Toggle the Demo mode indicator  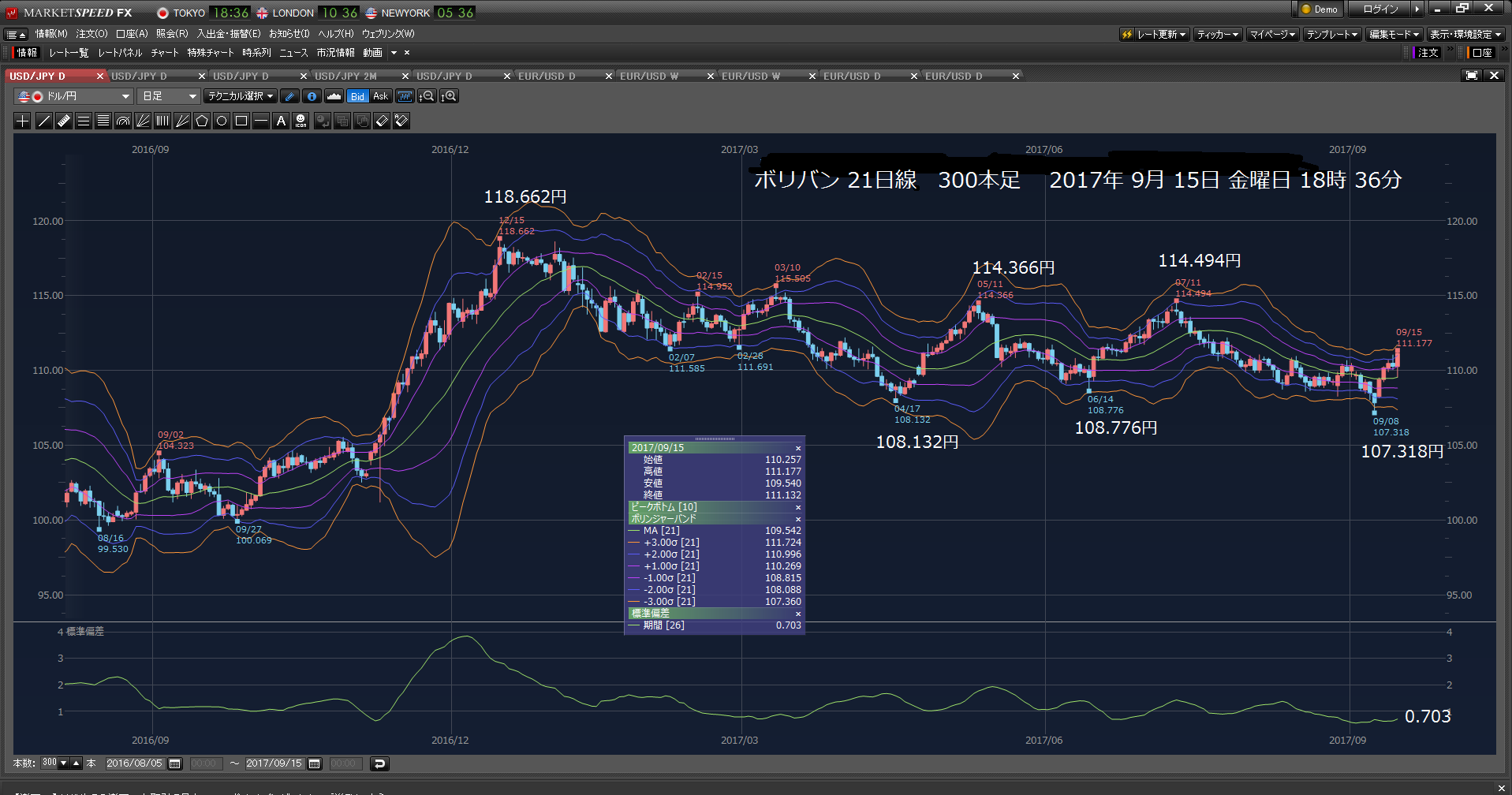1319,9
